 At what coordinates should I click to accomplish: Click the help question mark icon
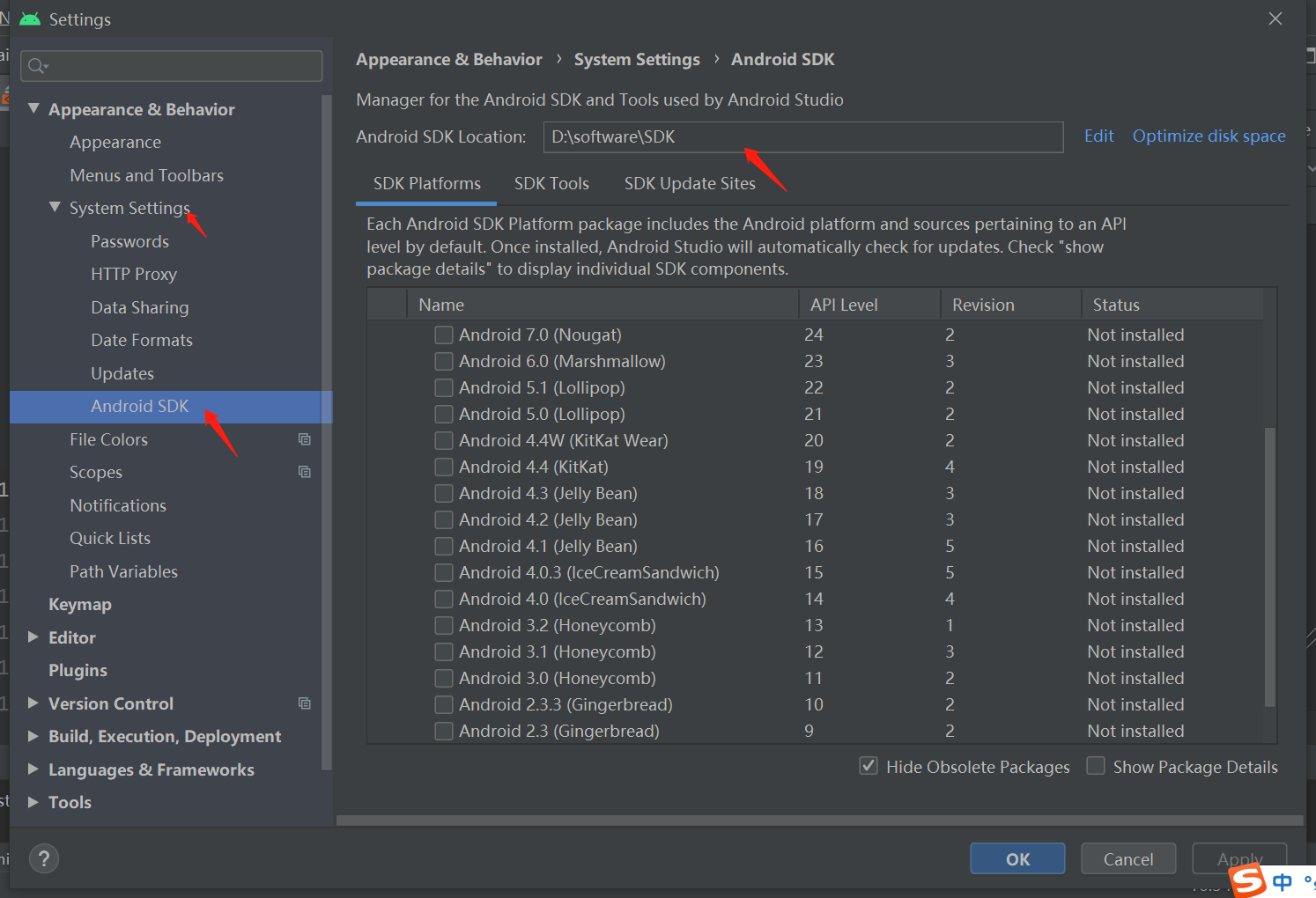point(44,858)
